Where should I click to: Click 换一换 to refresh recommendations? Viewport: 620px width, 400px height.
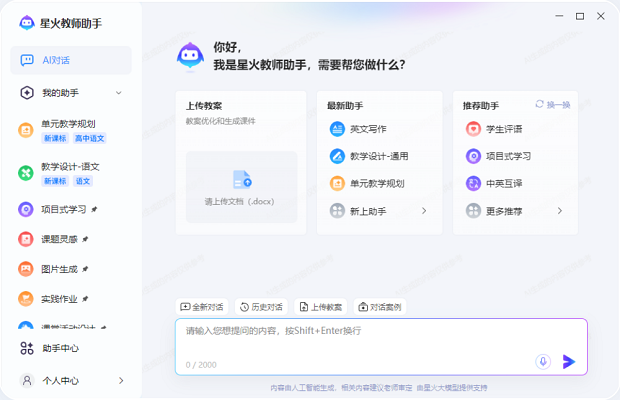553,105
